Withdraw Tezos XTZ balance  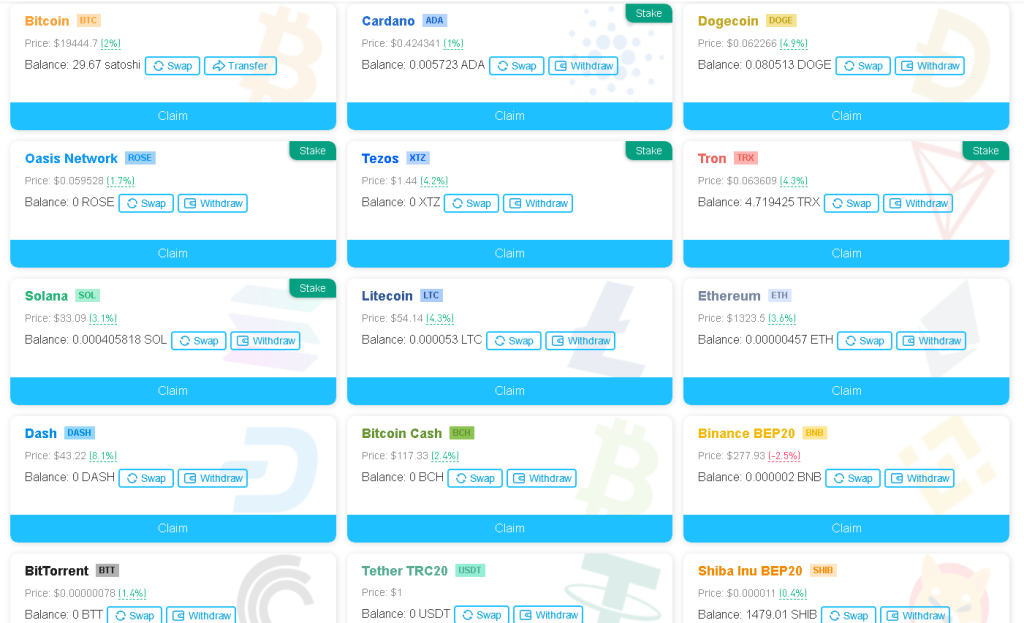pyautogui.click(x=538, y=203)
